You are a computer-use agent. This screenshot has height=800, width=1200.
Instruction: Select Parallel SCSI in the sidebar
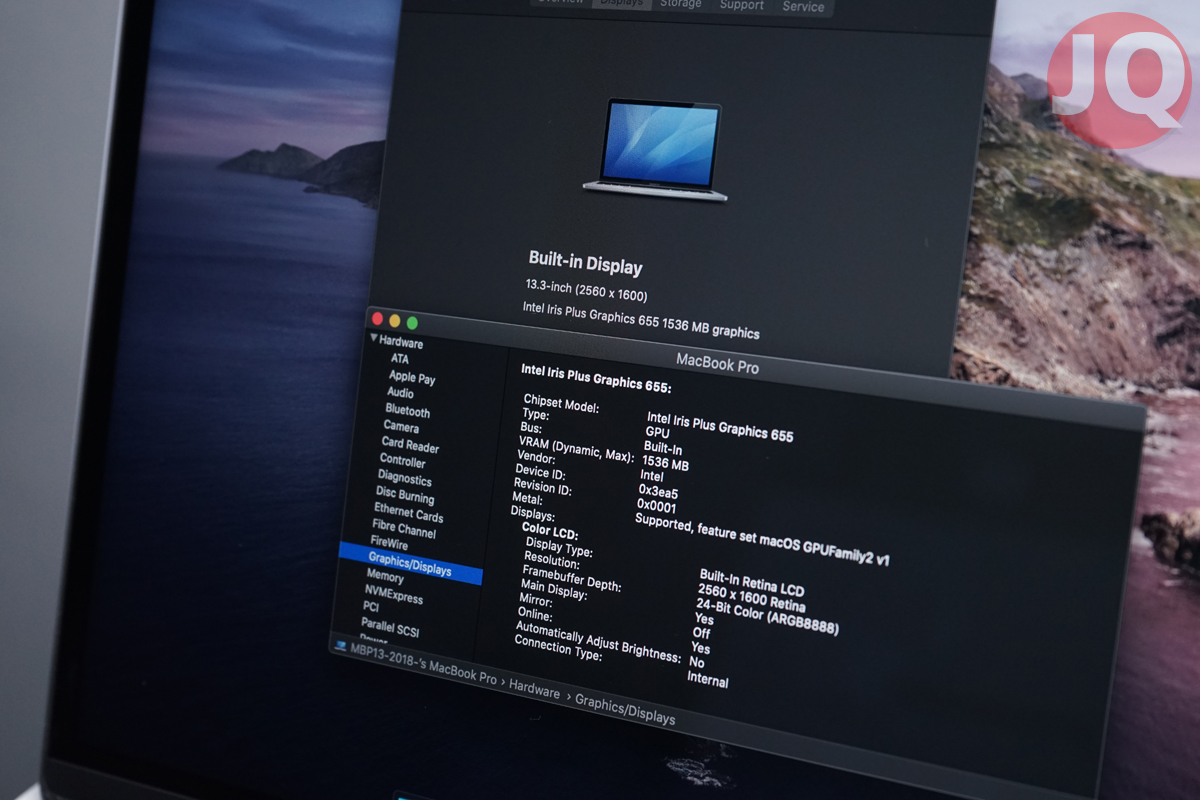pos(390,628)
